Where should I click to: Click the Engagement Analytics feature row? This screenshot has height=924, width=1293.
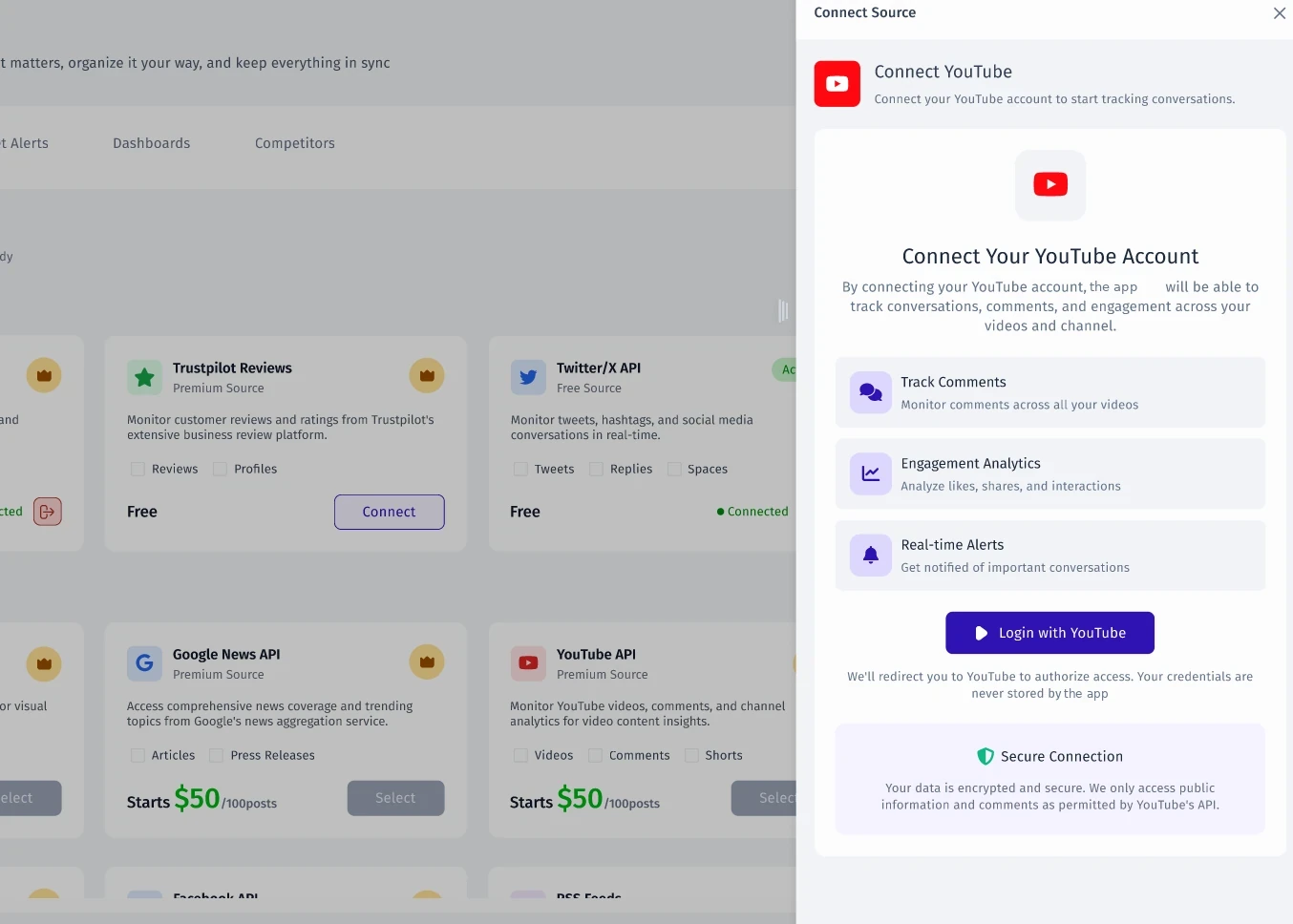[1050, 473]
